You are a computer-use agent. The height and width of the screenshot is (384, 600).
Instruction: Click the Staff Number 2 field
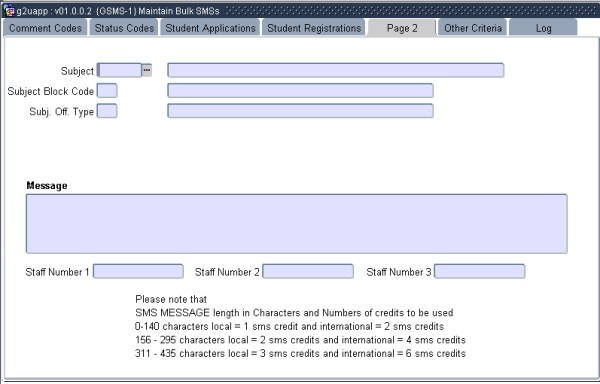coord(308,272)
